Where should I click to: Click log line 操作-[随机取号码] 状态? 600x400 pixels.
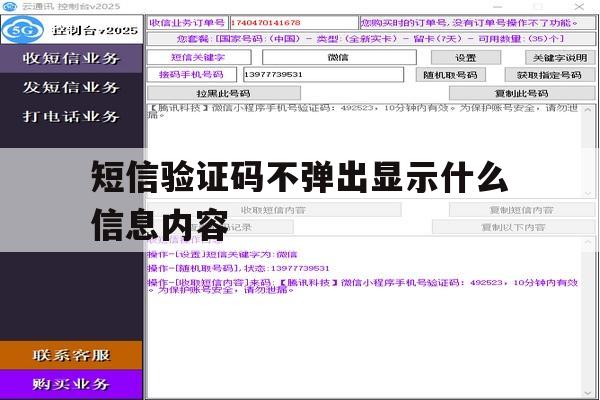coord(238,268)
